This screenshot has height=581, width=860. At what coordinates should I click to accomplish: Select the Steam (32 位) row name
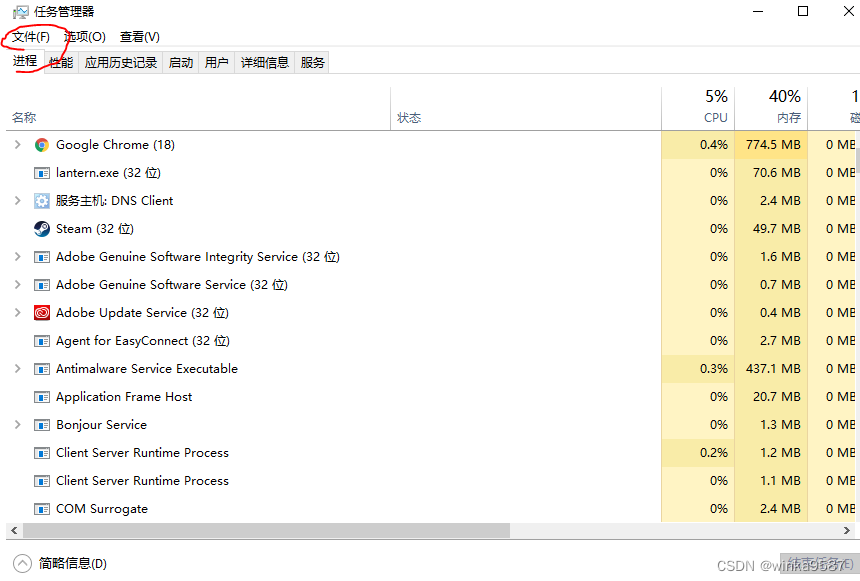(x=95, y=229)
